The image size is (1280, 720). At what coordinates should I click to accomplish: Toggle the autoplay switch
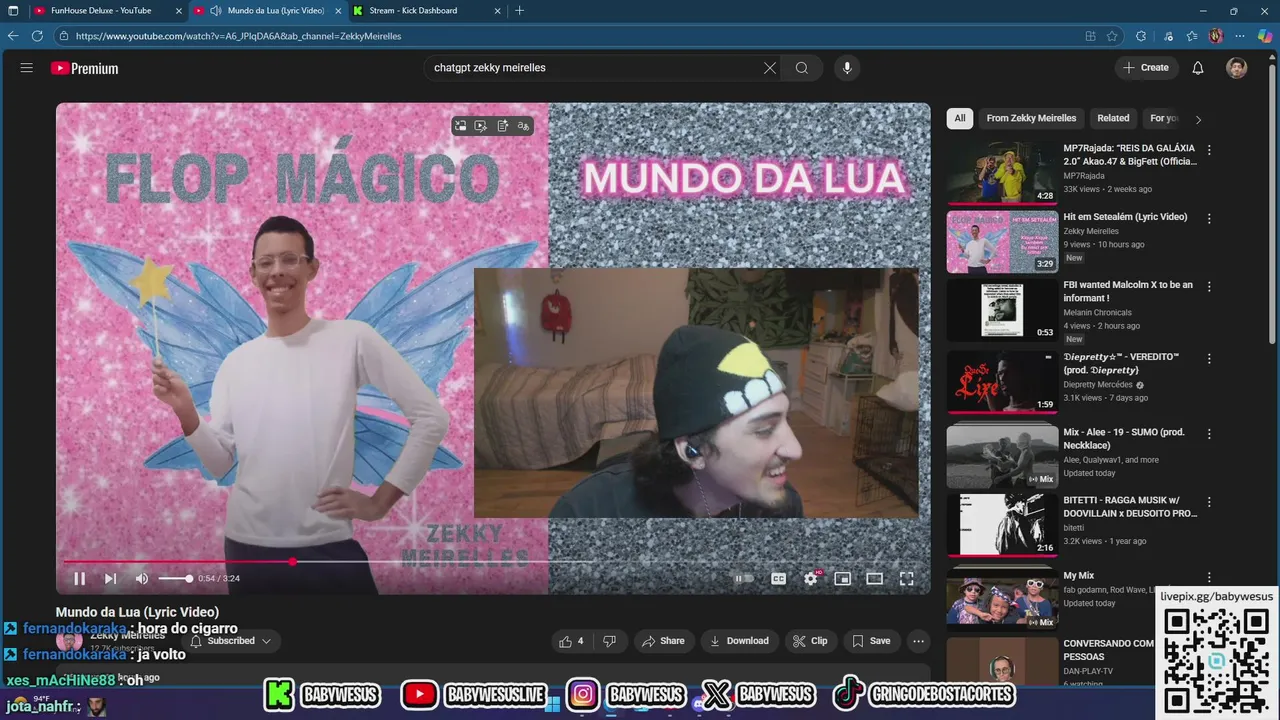[744, 578]
